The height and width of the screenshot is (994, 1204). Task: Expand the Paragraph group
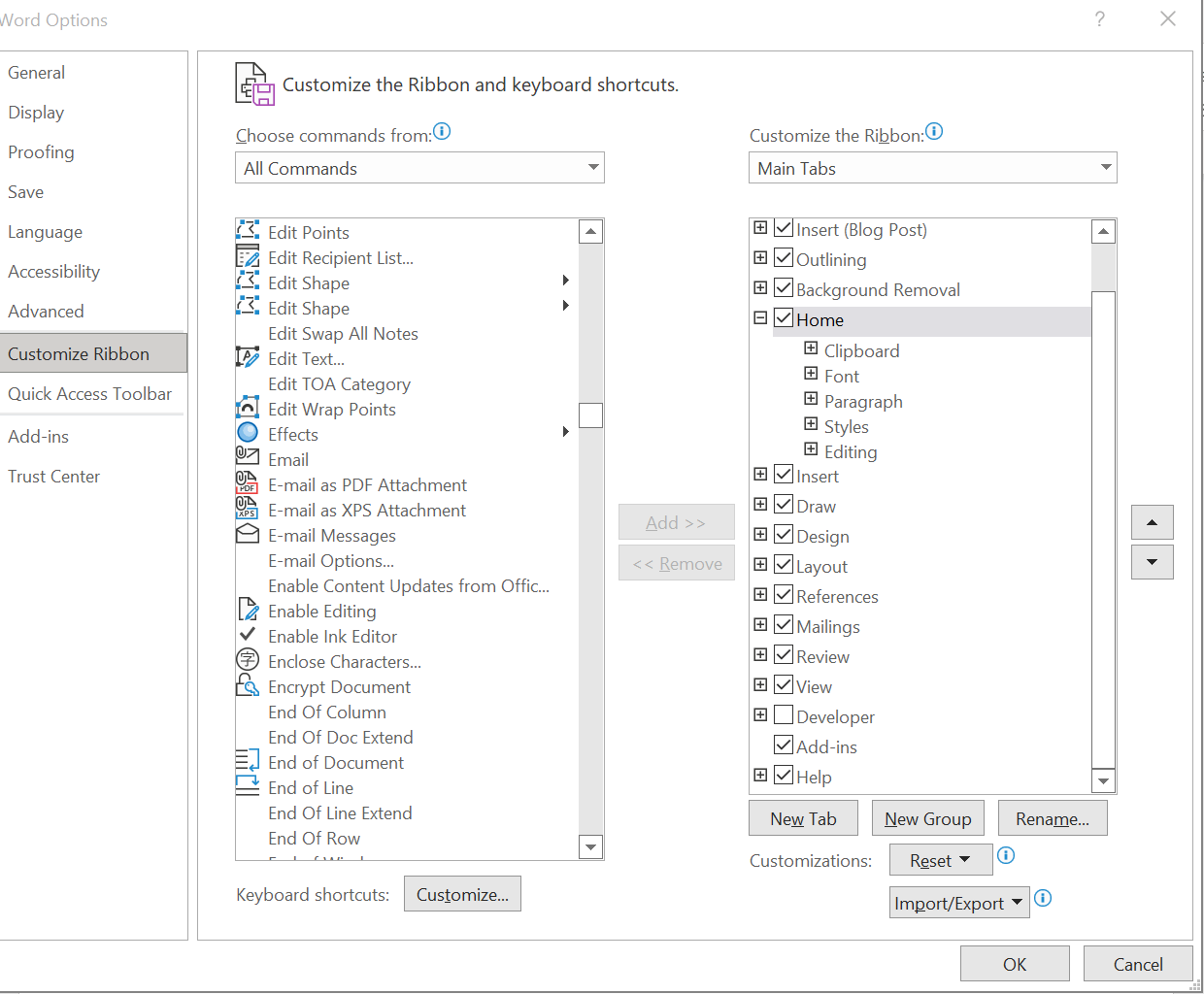811,398
